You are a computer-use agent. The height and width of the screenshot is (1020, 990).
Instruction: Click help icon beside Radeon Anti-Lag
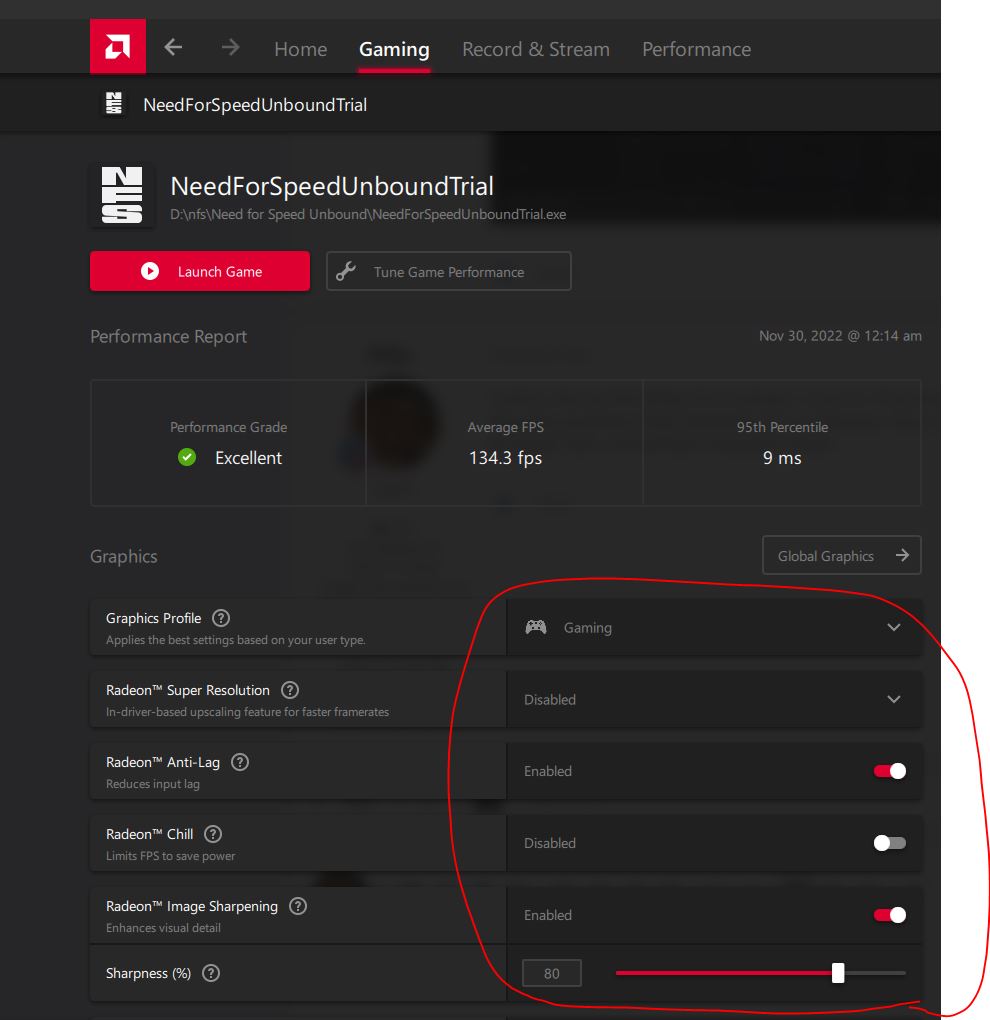point(240,762)
